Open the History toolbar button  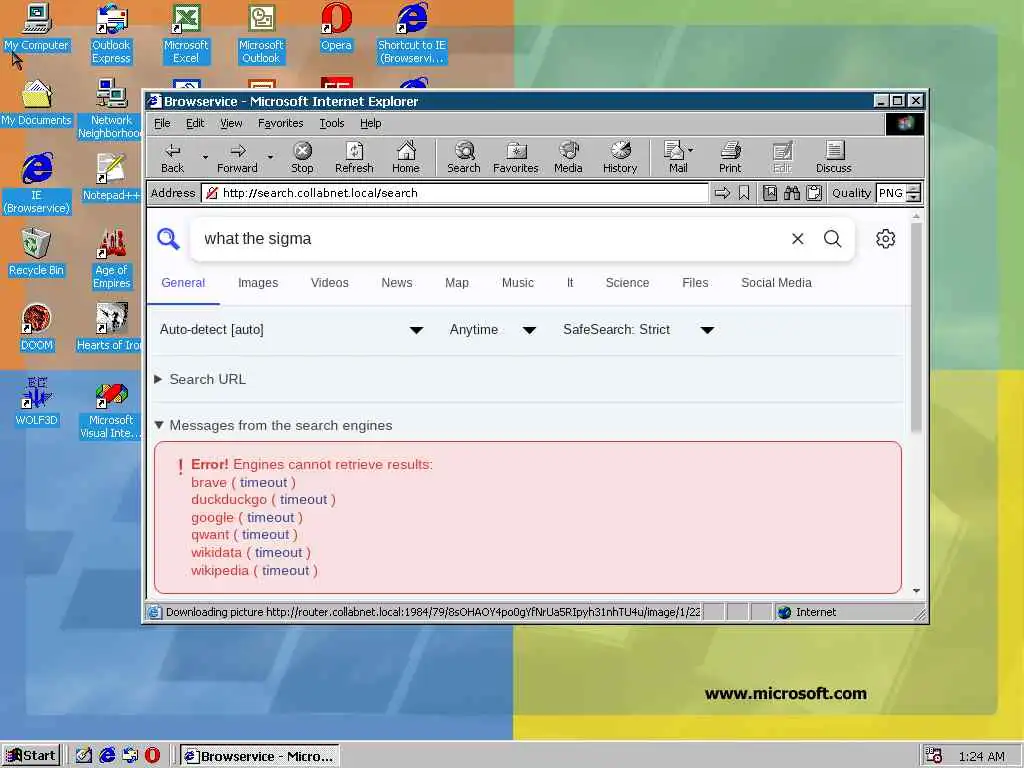tap(620, 157)
